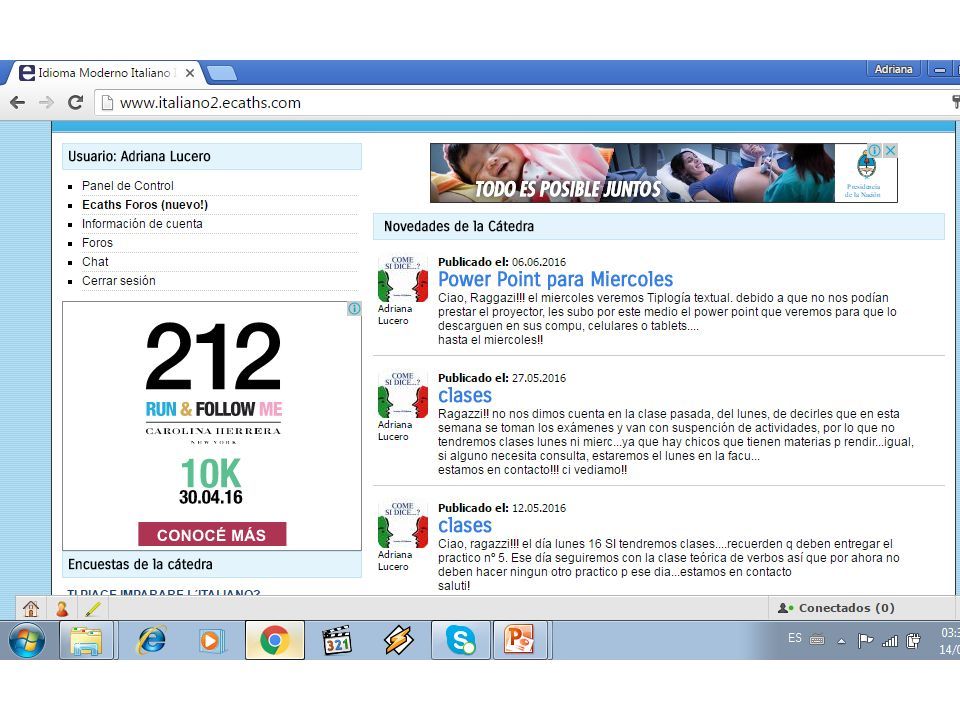Click Adriana Lucero avatar on Power Point post

[x=402, y=280]
